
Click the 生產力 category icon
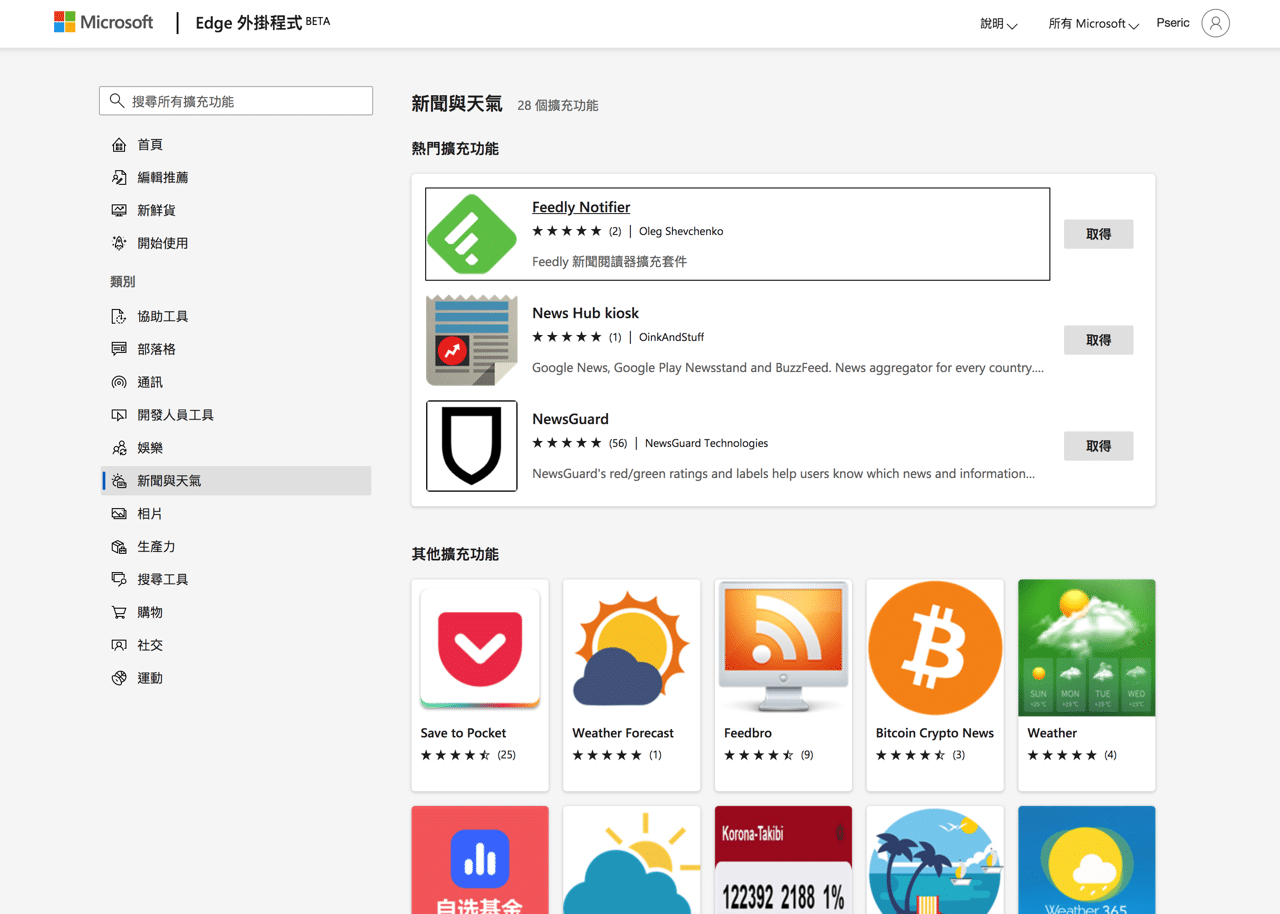pos(119,548)
